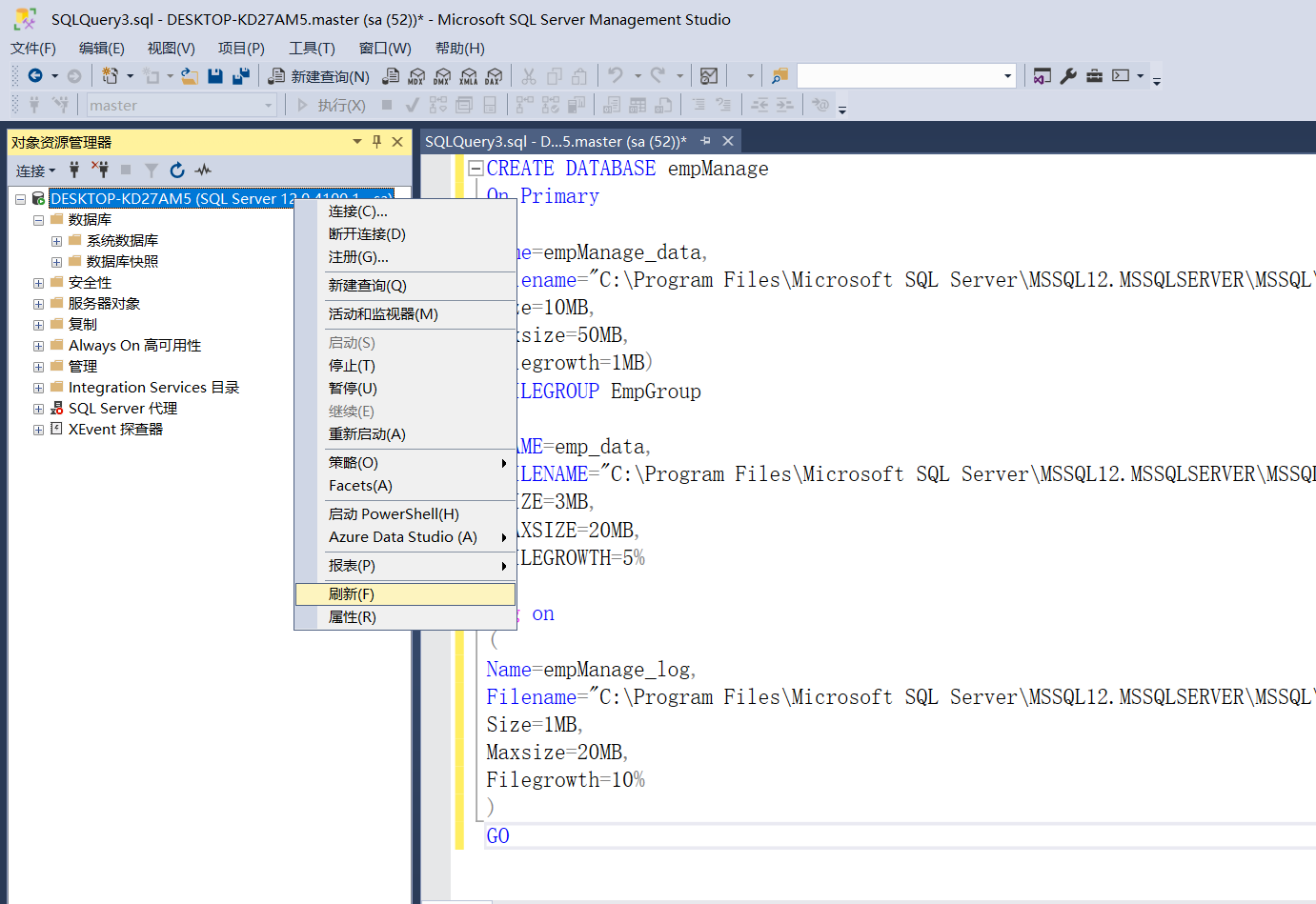Select the XEvent 探查器 tree item
The image size is (1316, 904).
[115, 430]
